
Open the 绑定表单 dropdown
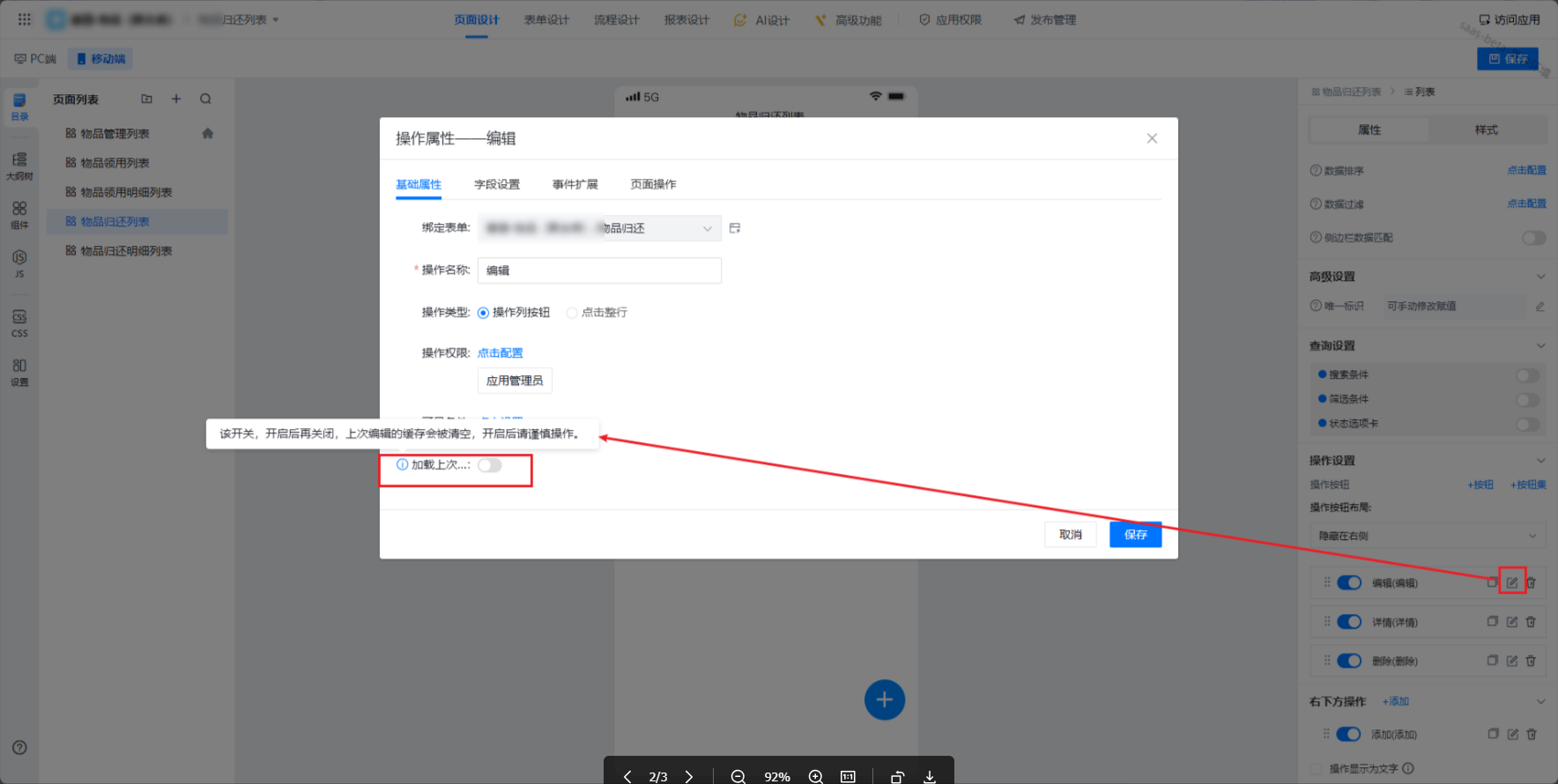(x=599, y=228)
